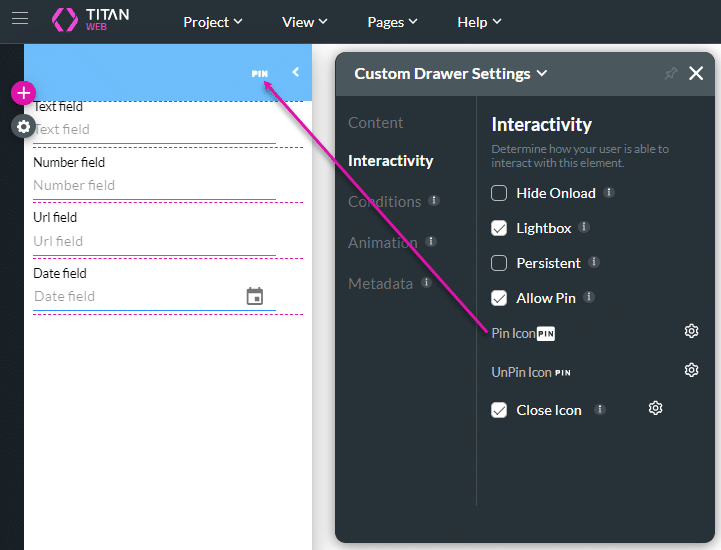The height and width of the screenshot is (550, 721).
Task: Open the drawer settings gear icon
Action: (23, 126)
